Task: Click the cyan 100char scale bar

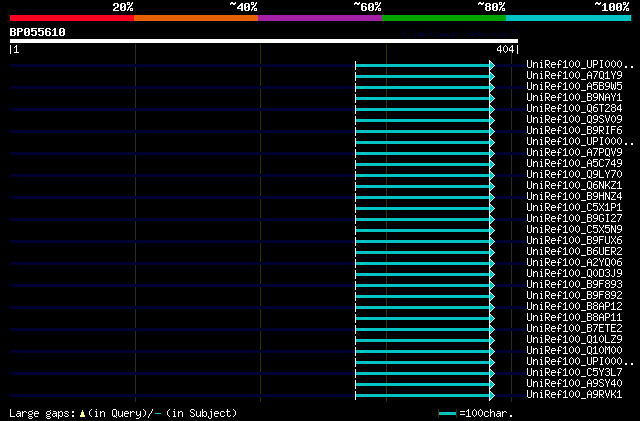Action: point(447,414)
